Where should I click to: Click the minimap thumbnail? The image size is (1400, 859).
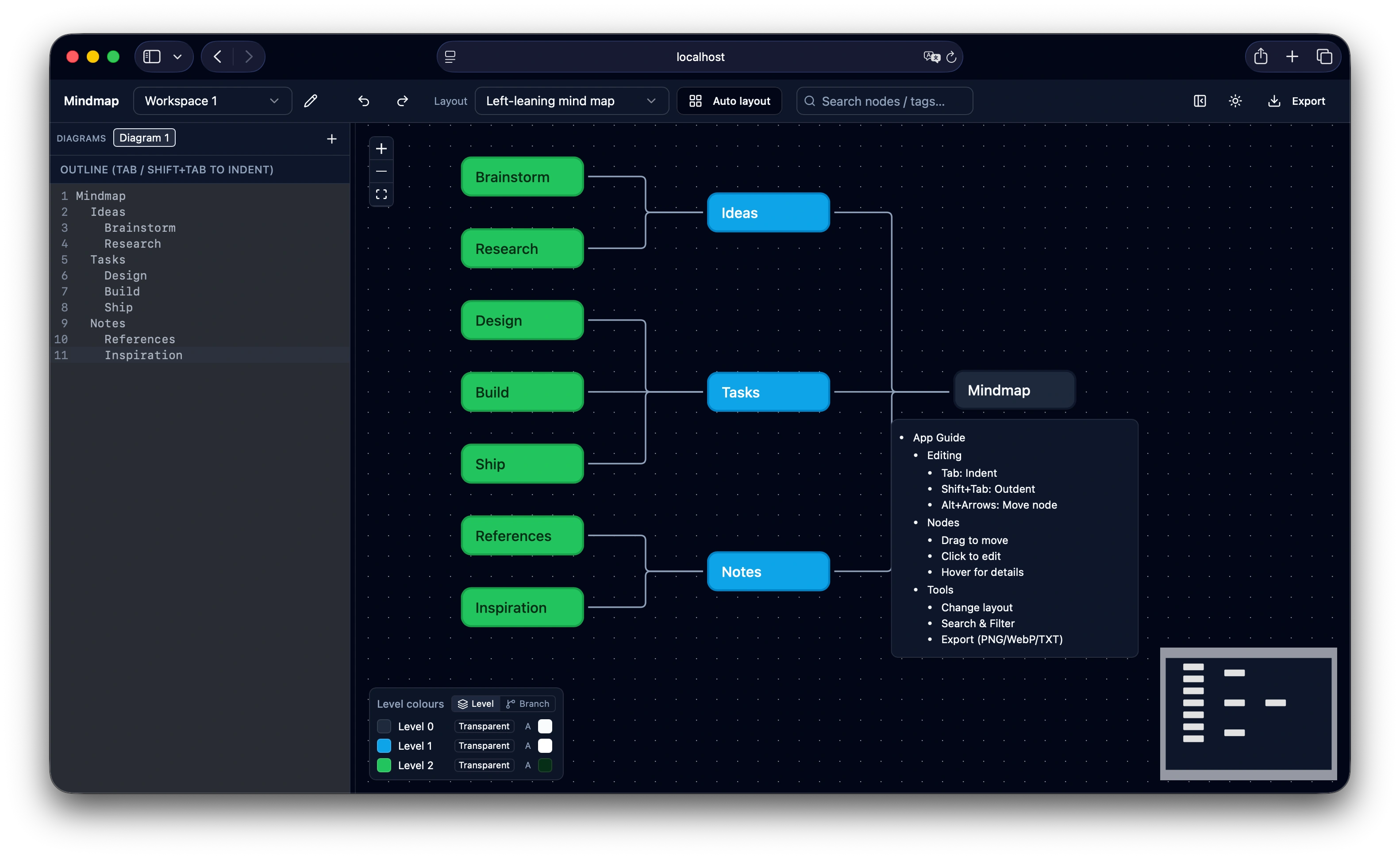[1248, 713]
